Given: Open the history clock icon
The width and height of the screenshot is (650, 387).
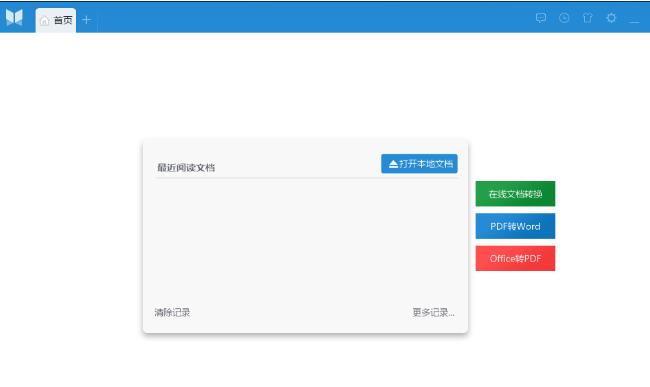Looking at the screenshot, I should (x=564, y=18).
